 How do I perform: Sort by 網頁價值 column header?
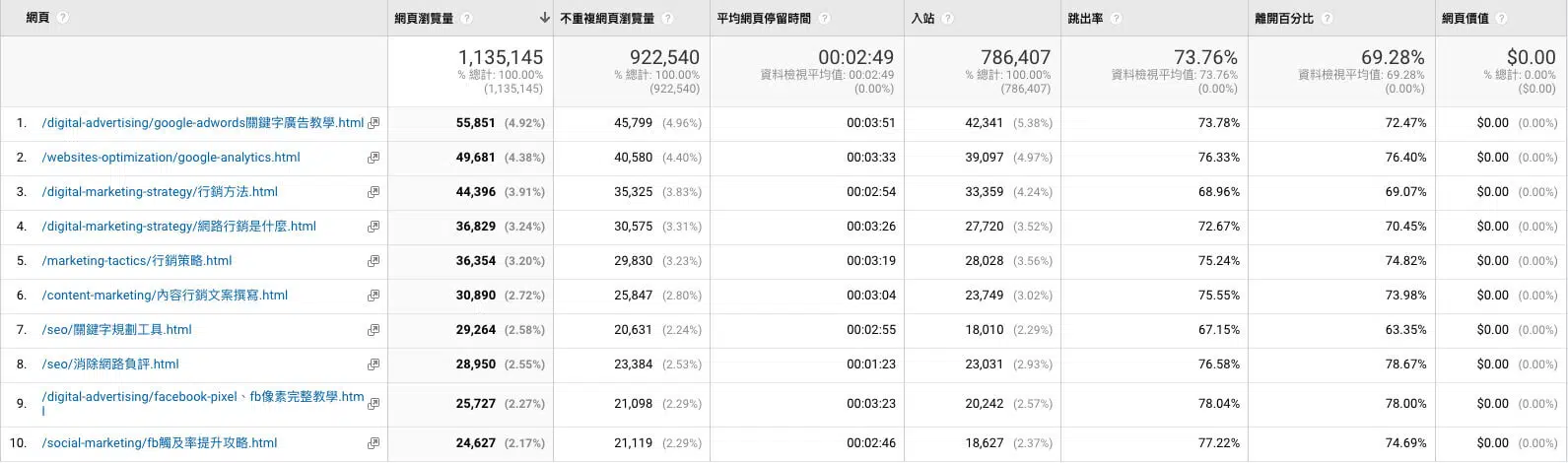click(1466, 18)
